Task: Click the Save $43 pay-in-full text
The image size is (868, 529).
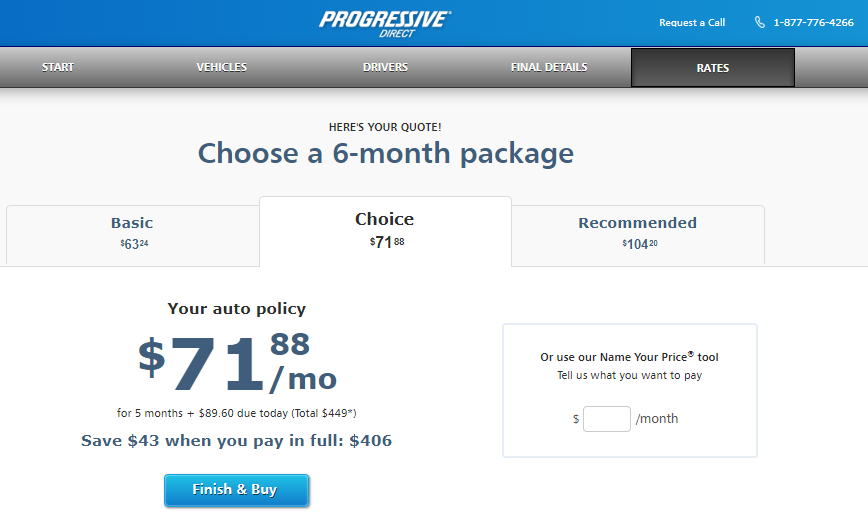Action: [236, 441]
